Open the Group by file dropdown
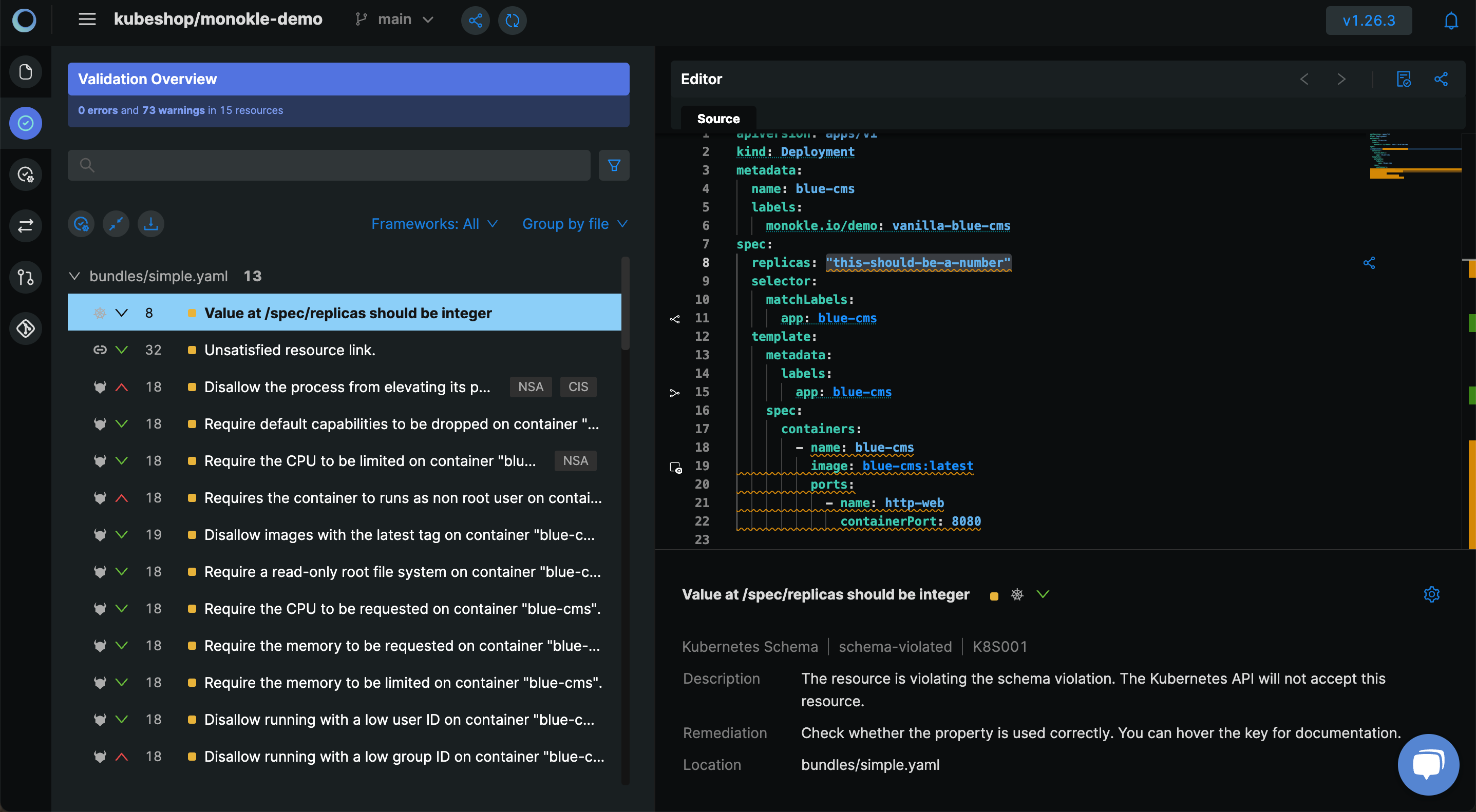Viewport: 1476px width, 812px height. coord(574,223)
